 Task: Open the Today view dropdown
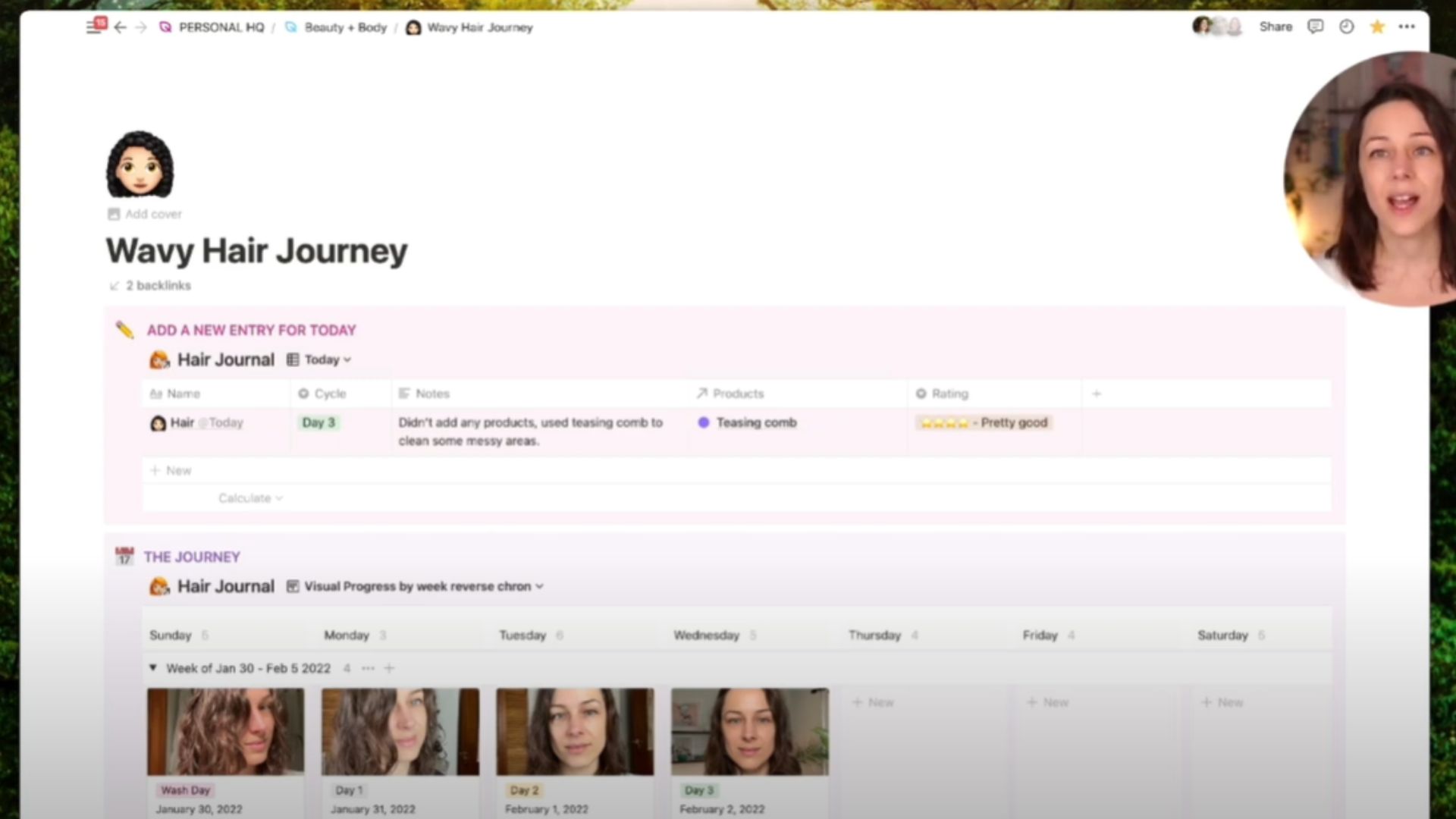(327, 359)
